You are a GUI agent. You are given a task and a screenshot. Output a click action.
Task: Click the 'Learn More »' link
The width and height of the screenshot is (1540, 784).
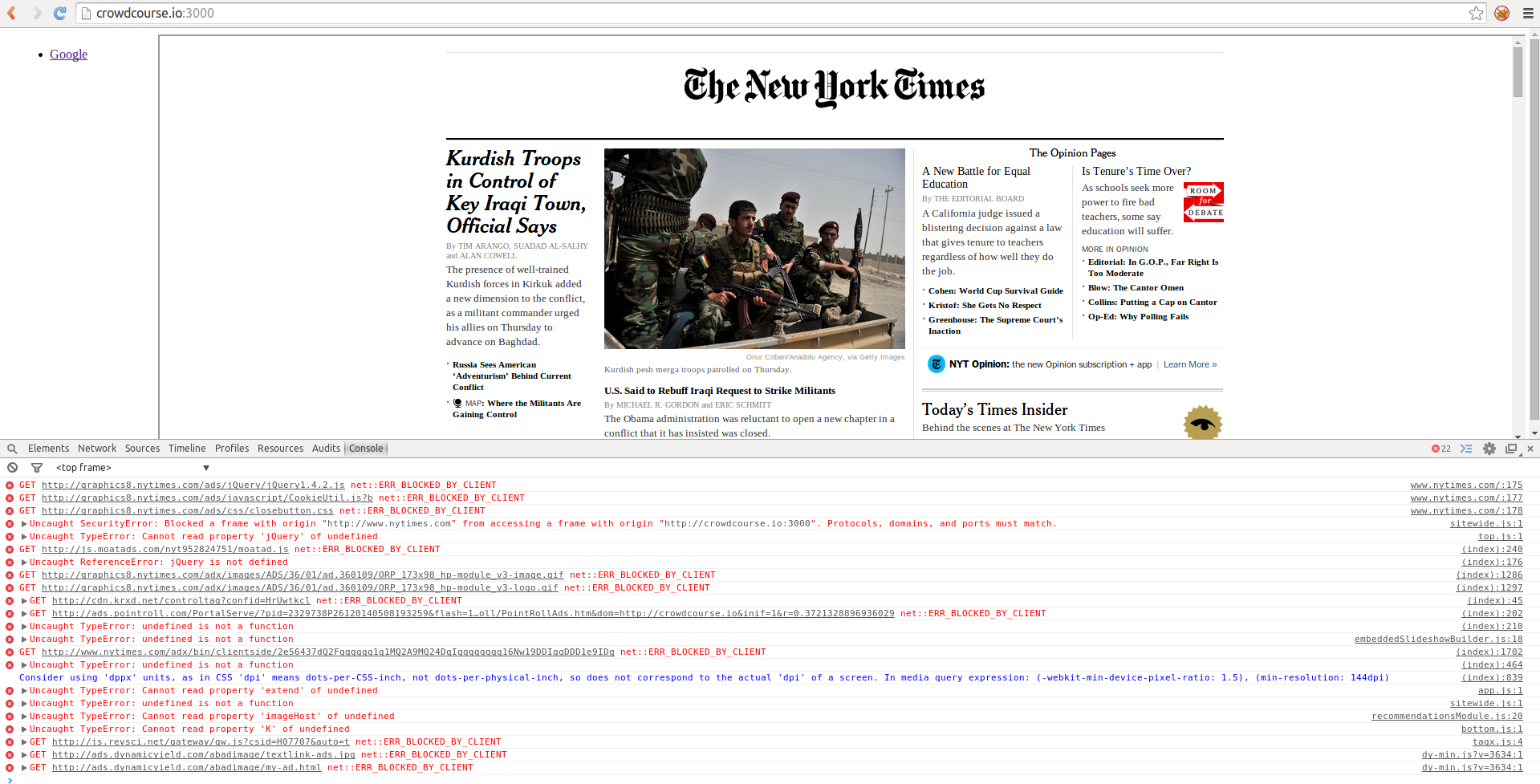pos(1190,364)
